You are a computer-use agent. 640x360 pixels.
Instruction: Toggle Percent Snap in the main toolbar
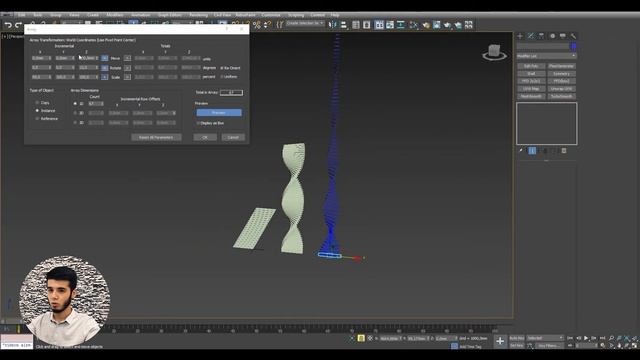coord(257,25)
